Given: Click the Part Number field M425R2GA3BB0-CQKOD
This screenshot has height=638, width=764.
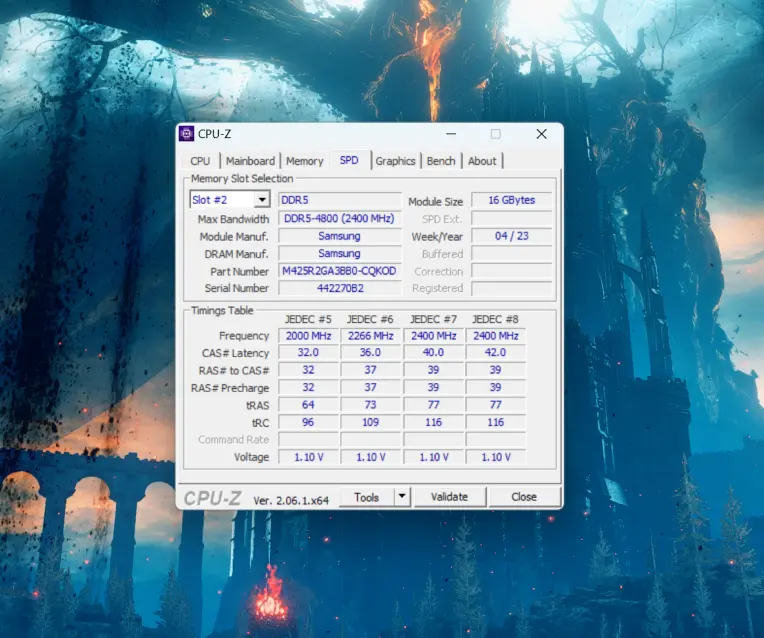Looking at the screenshot, I should click(x=339, y=271).
